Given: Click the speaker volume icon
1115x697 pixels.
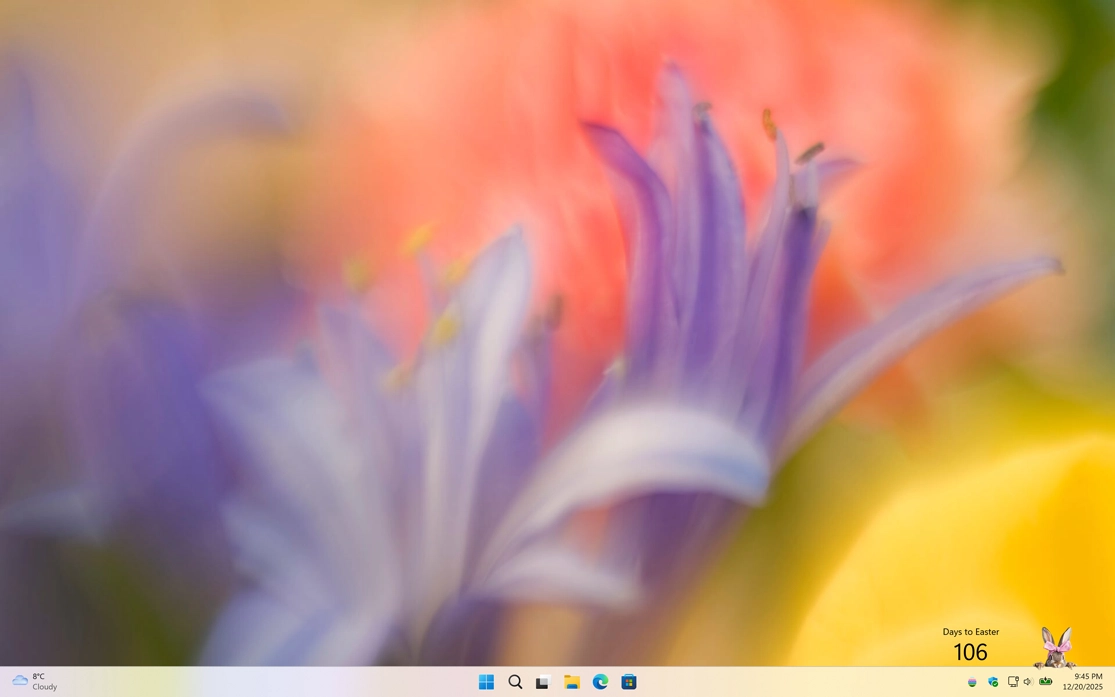Looking at the screenshot, I should (1027, 682).
